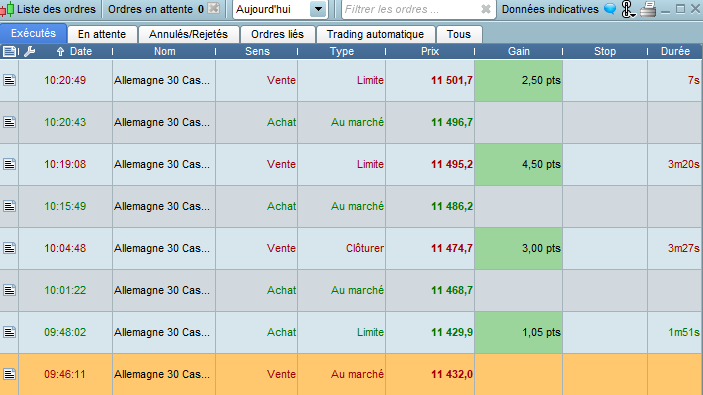Open order details icon for 09:46:11 row
The height and width of the screenshot is (395, 703).
(9, 374)
